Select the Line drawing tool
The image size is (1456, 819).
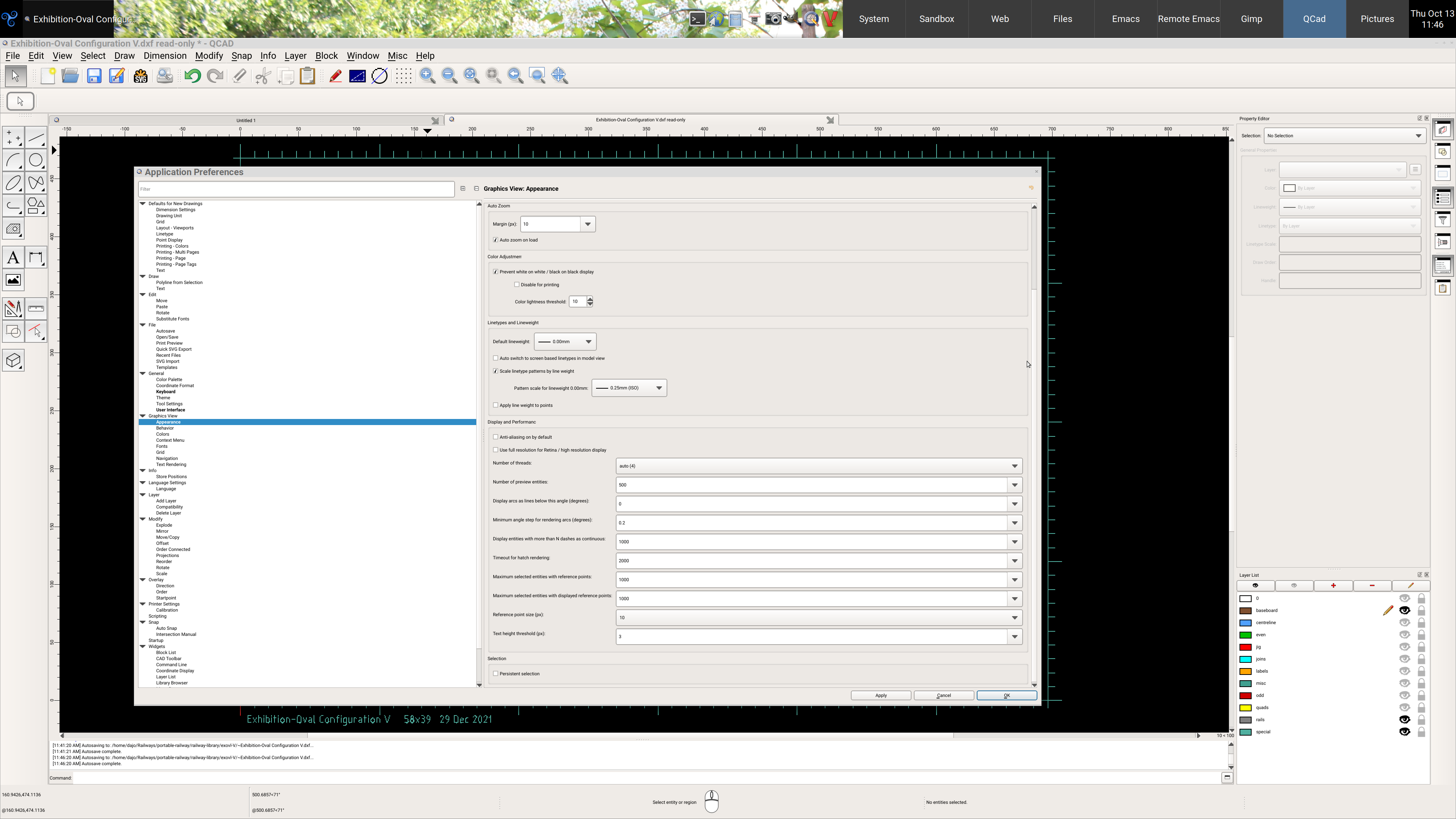point(36,138)
